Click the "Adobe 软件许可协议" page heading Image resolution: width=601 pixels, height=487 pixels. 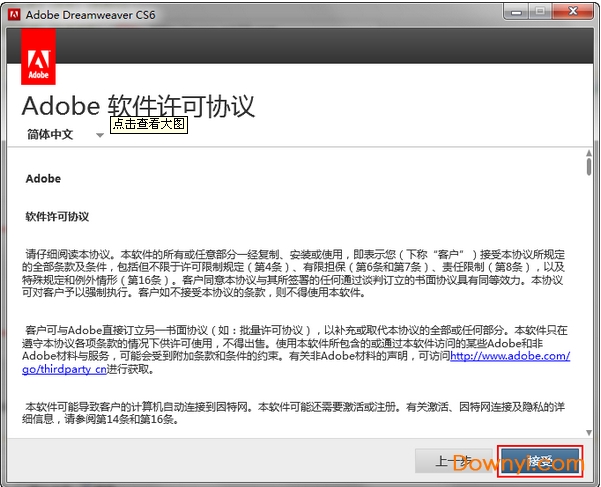coord(138,106)
